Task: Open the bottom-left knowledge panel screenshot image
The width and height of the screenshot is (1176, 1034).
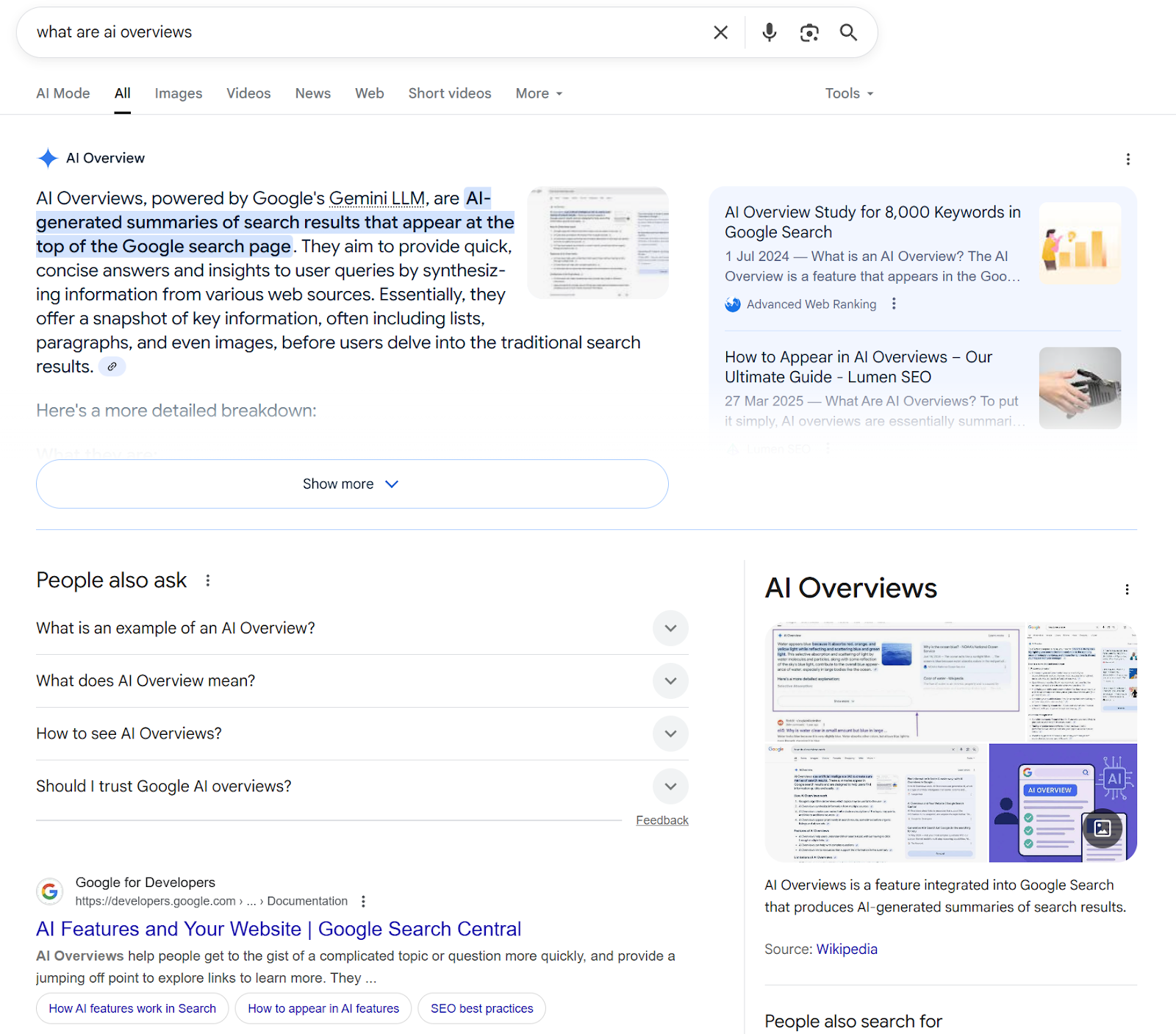Action: [876, 803]
